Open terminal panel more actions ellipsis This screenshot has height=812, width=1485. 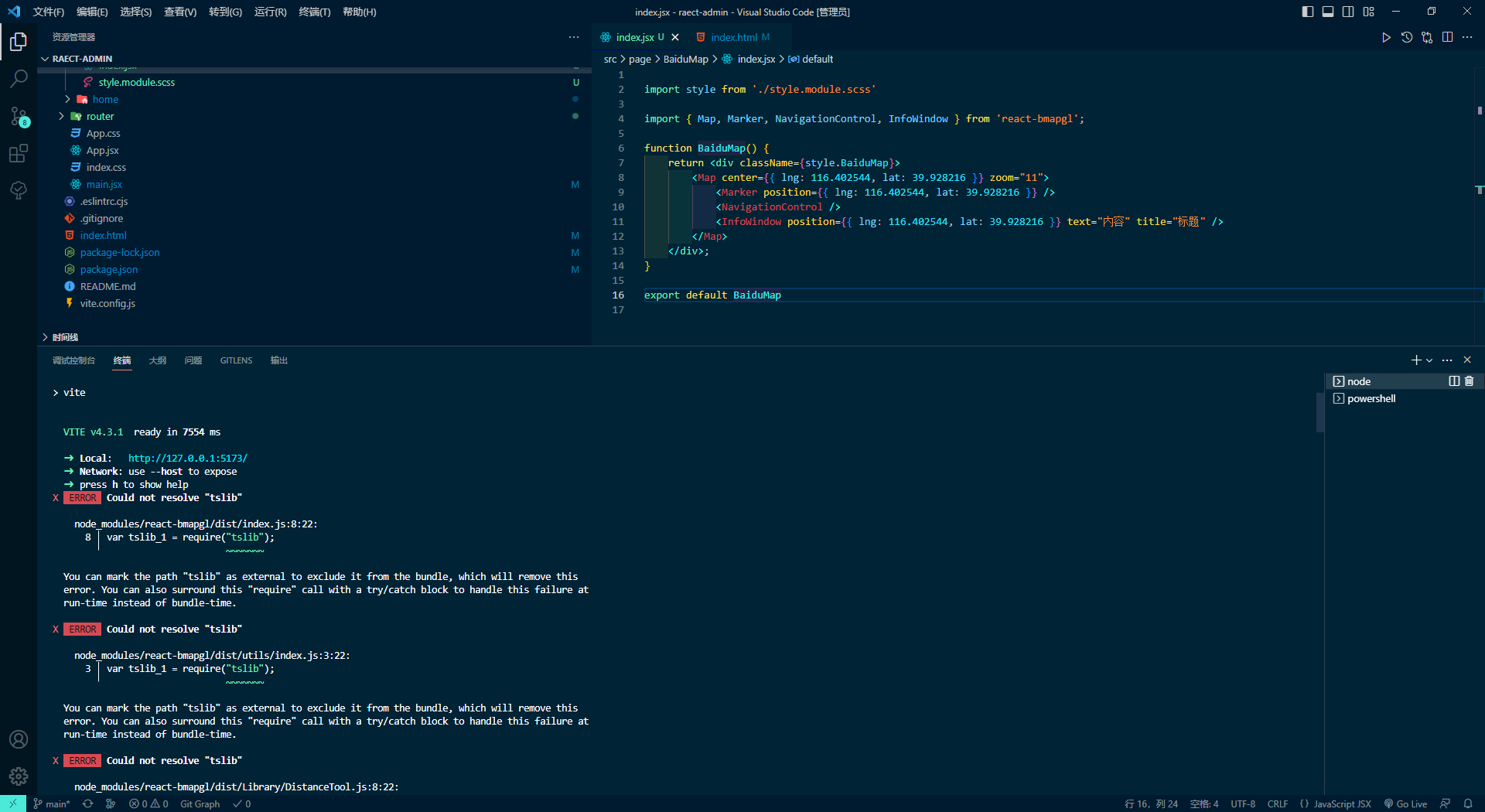[x=1447, y=360]
